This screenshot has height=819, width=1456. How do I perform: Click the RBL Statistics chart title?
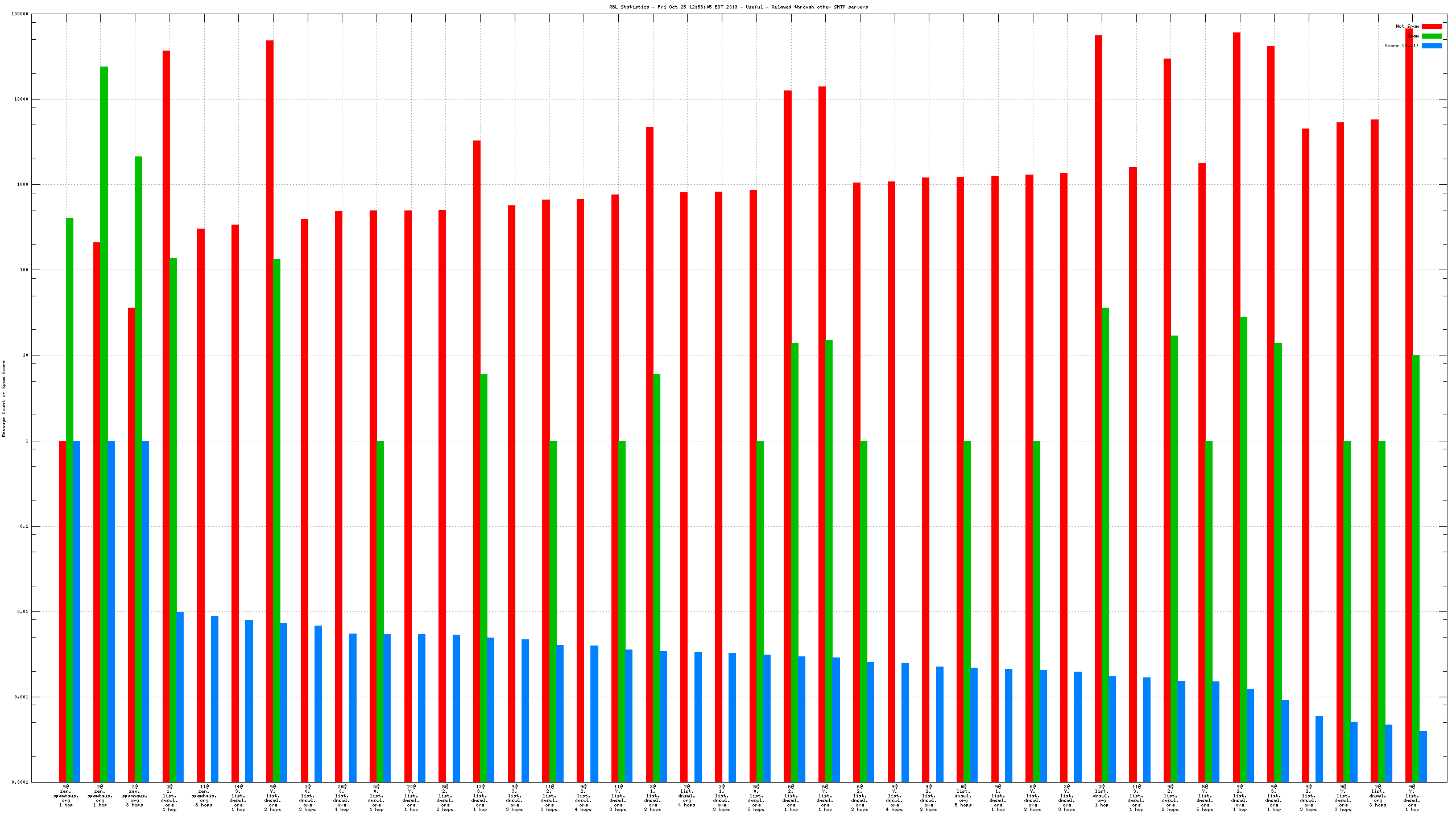point(738,7)
